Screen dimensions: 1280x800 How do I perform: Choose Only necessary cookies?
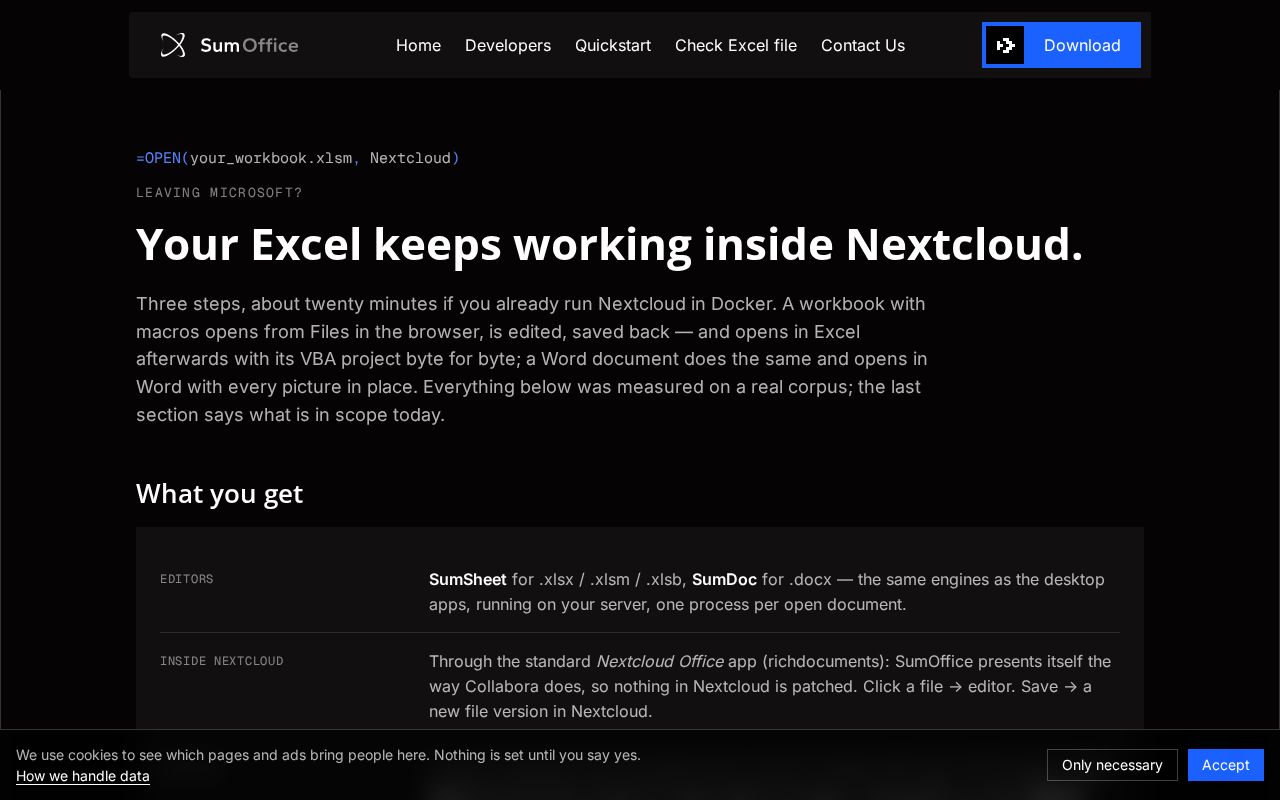pyautogui.click(x=1112, y=765)
